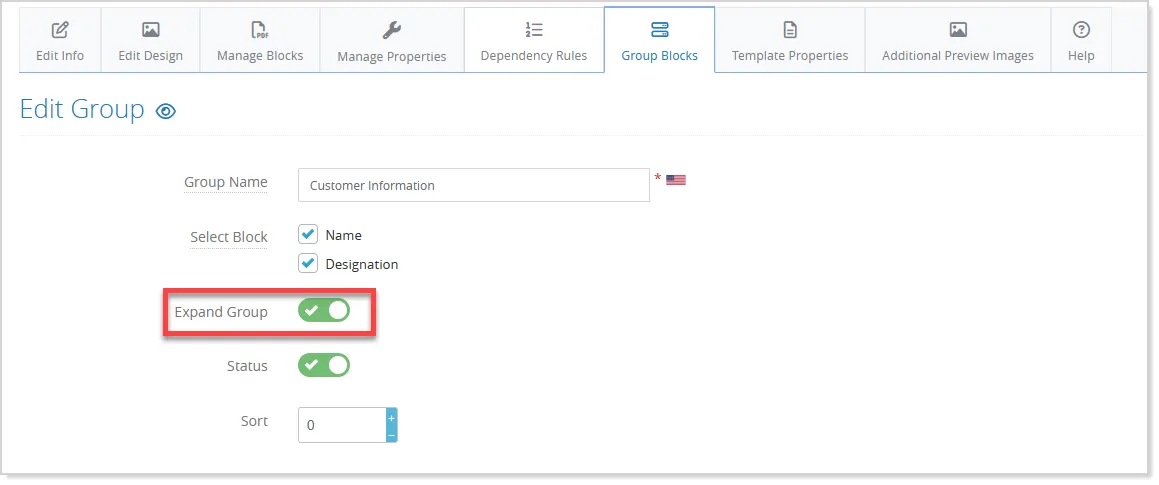Toggle the Expand Group switch off
1159x485 pixels.
click(324, 311)
